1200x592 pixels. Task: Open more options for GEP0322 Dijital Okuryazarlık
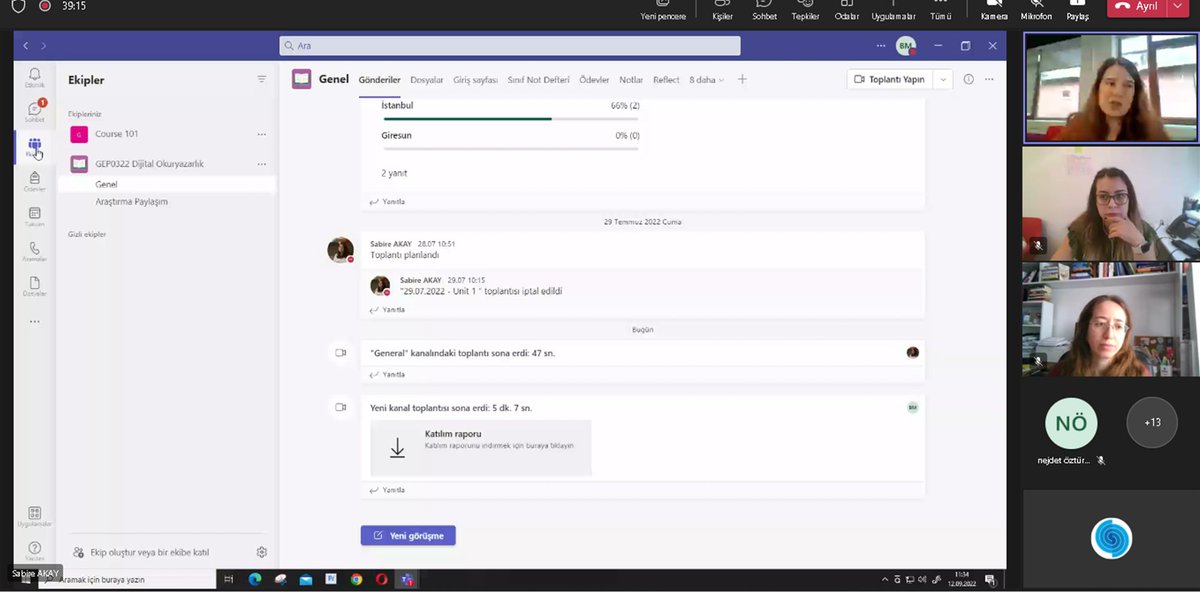click(262, 164)
